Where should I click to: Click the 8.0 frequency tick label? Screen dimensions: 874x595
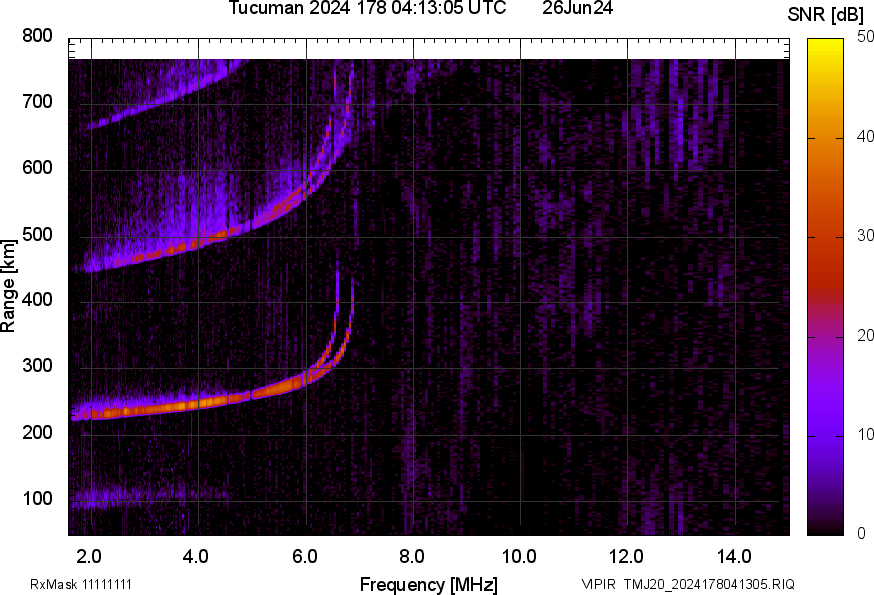pos(412,556)
